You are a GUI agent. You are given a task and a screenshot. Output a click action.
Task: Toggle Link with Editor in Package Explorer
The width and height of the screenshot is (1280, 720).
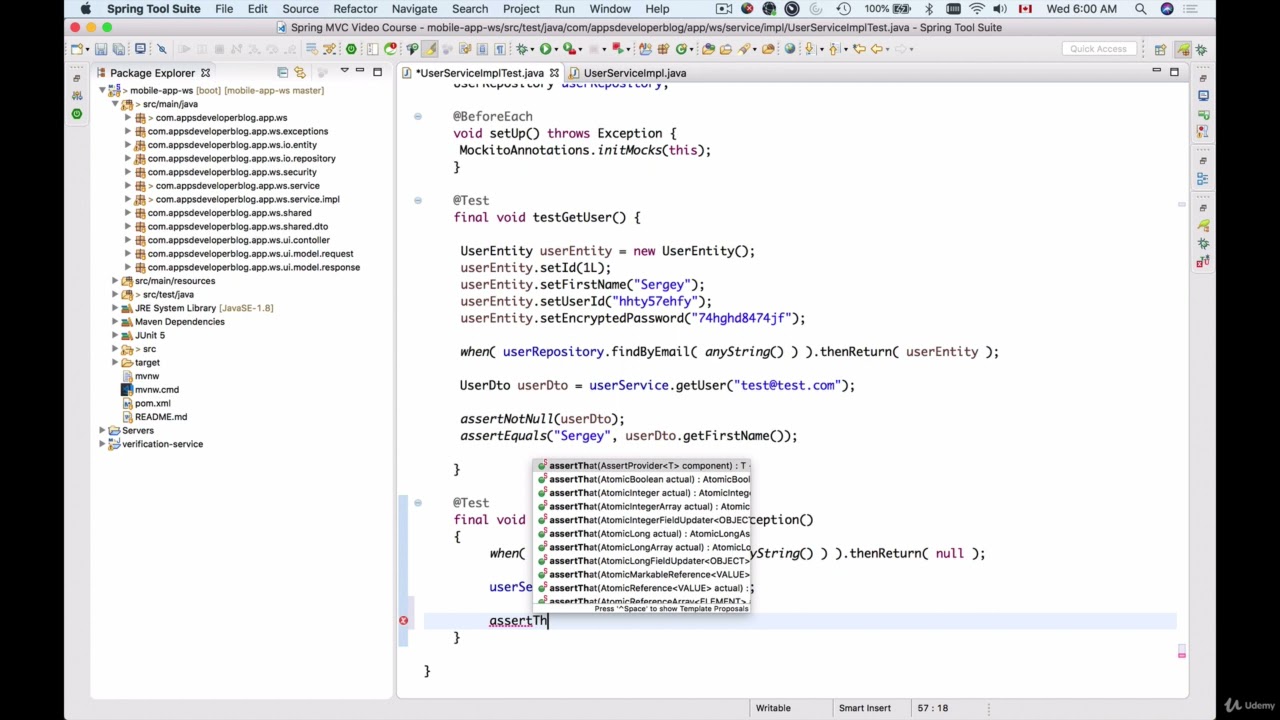pyautogui.click(x=299, y=72)
